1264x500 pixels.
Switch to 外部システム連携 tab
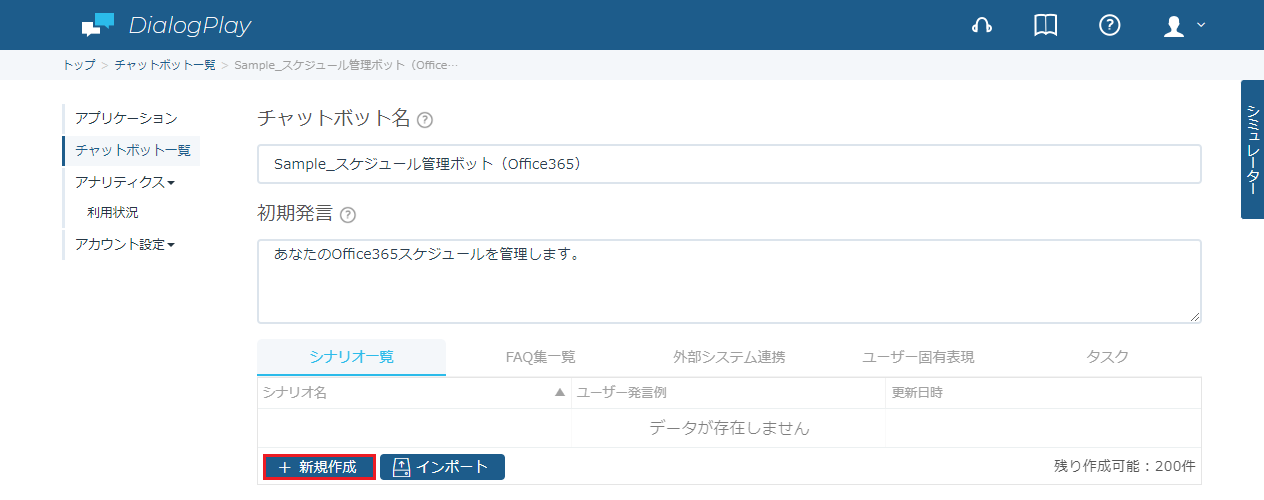(729, 357)
